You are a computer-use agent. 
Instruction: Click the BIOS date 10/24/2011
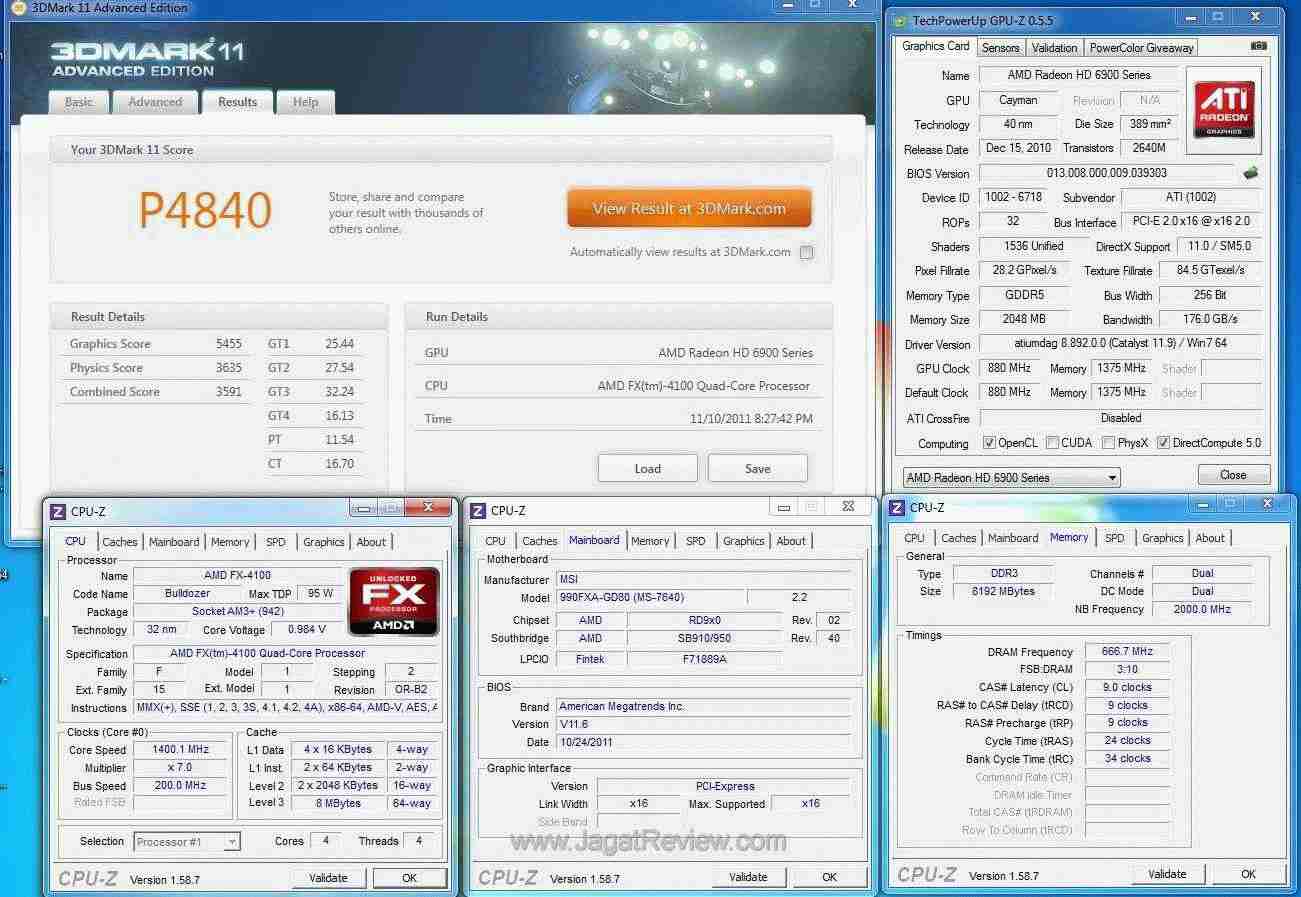tap(703, 742)
